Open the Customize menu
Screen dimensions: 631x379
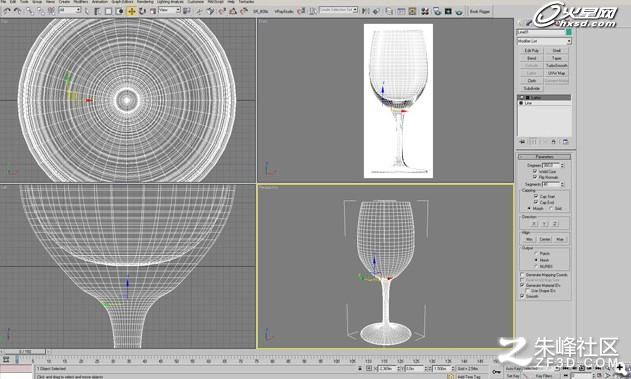tap(196, 2)
